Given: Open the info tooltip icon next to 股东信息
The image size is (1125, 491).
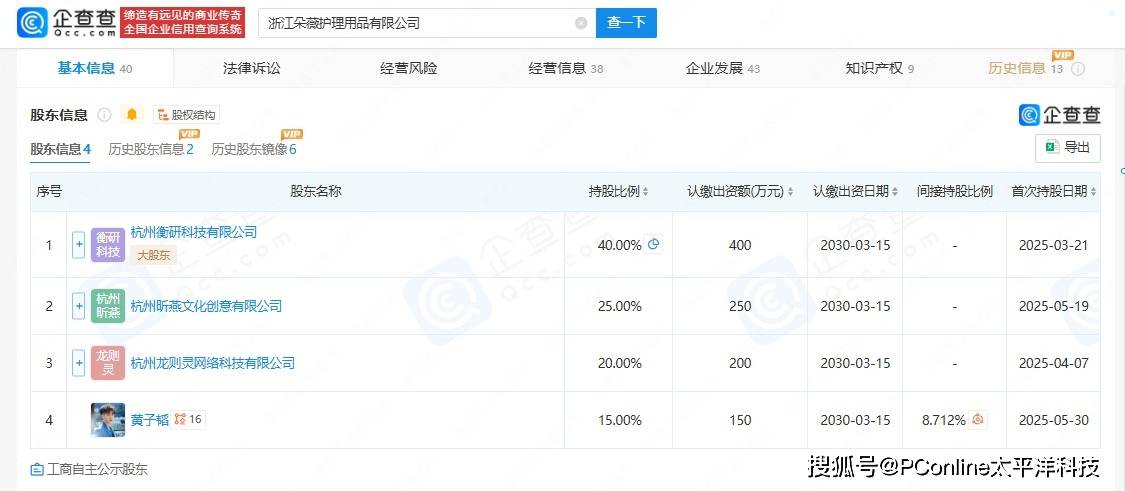Looking at the screenshot, I should tap(104, 115).
